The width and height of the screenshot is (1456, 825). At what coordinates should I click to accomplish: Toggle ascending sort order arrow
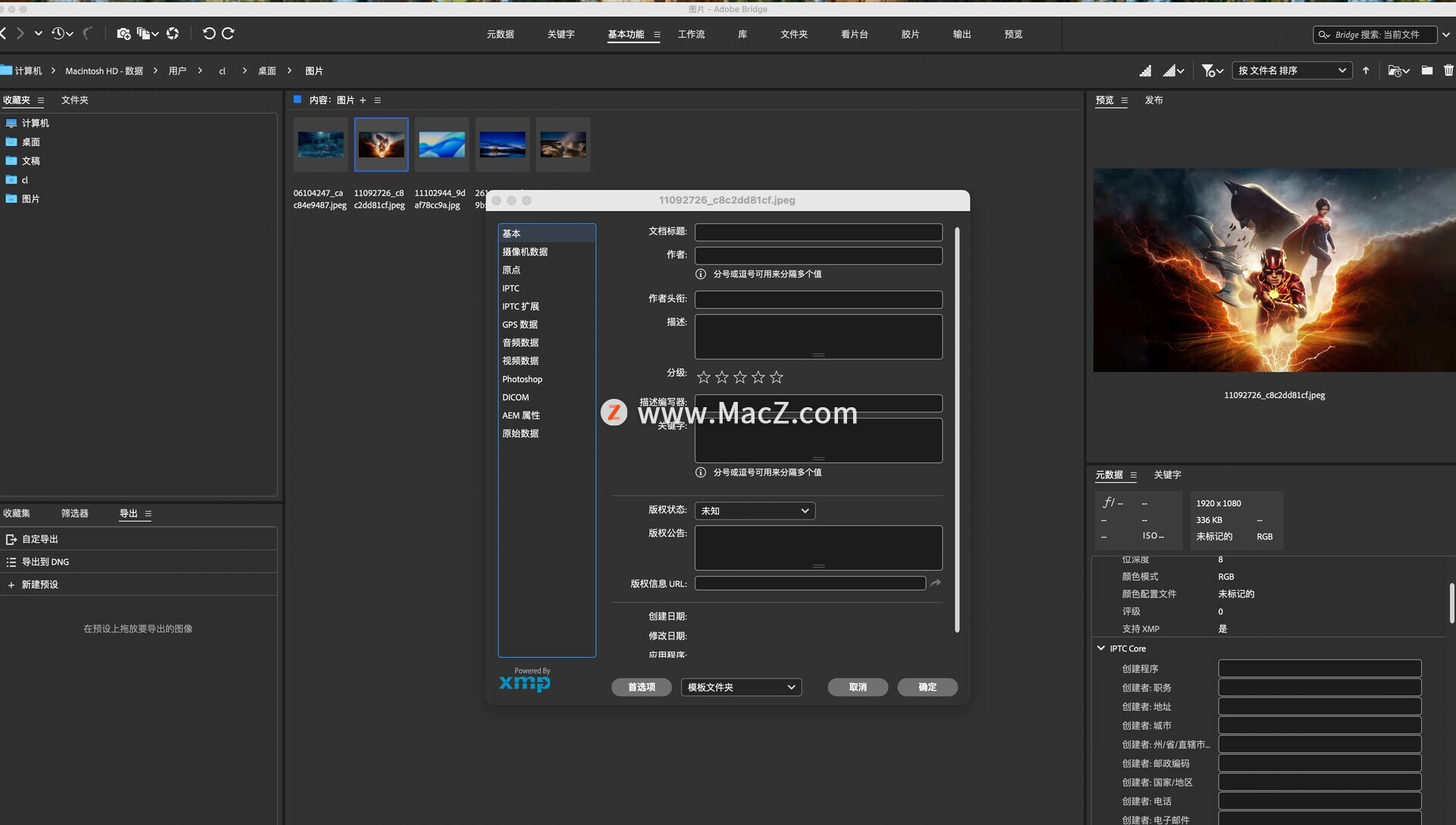(x=1366, y=71)
